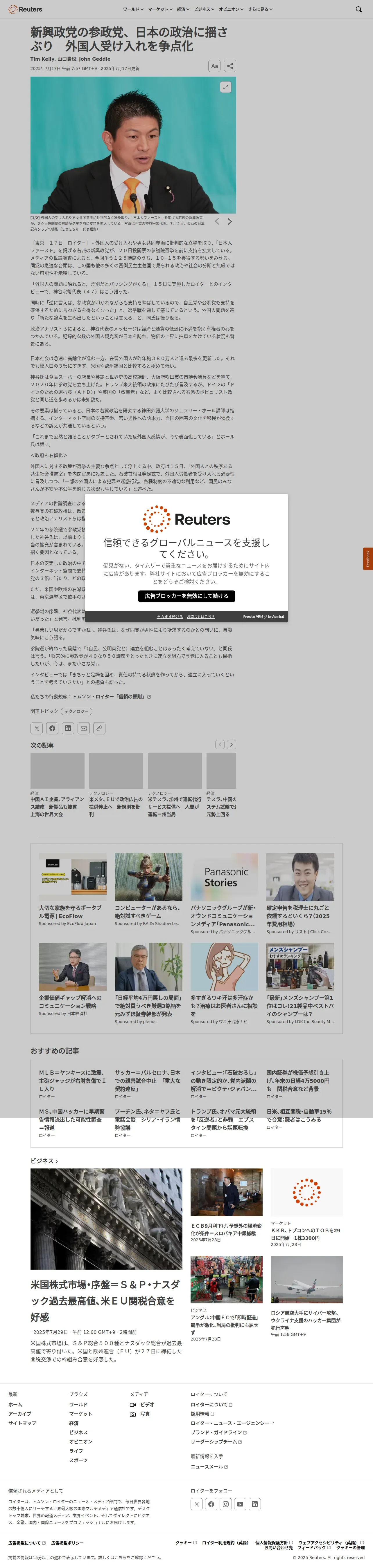Share article on Facebook icon
373x1568 pixels.
pos(52,728)
